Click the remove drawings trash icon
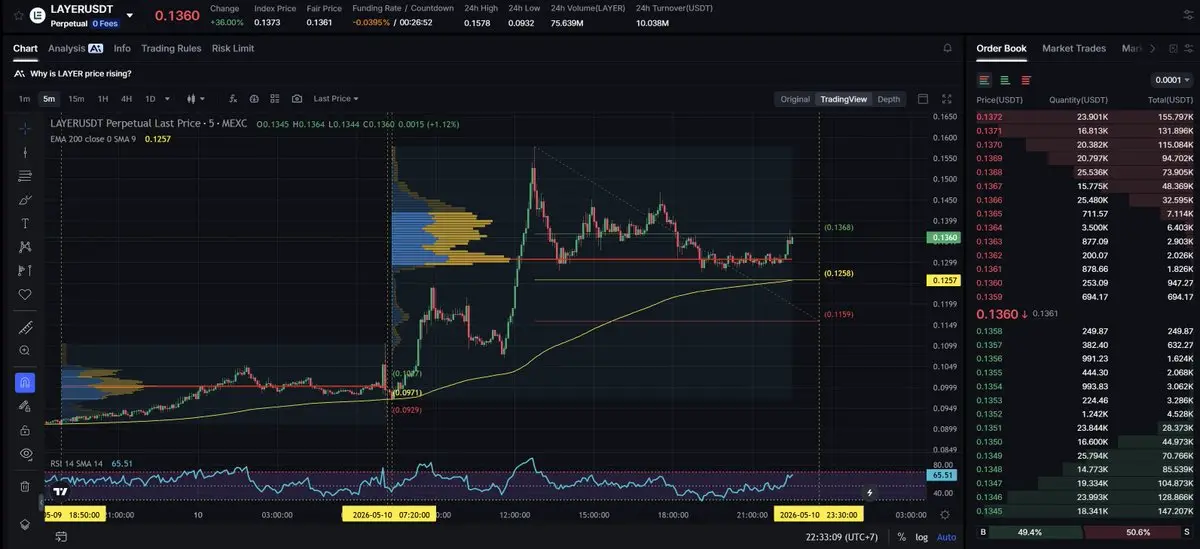 click(x=25, y=487)
